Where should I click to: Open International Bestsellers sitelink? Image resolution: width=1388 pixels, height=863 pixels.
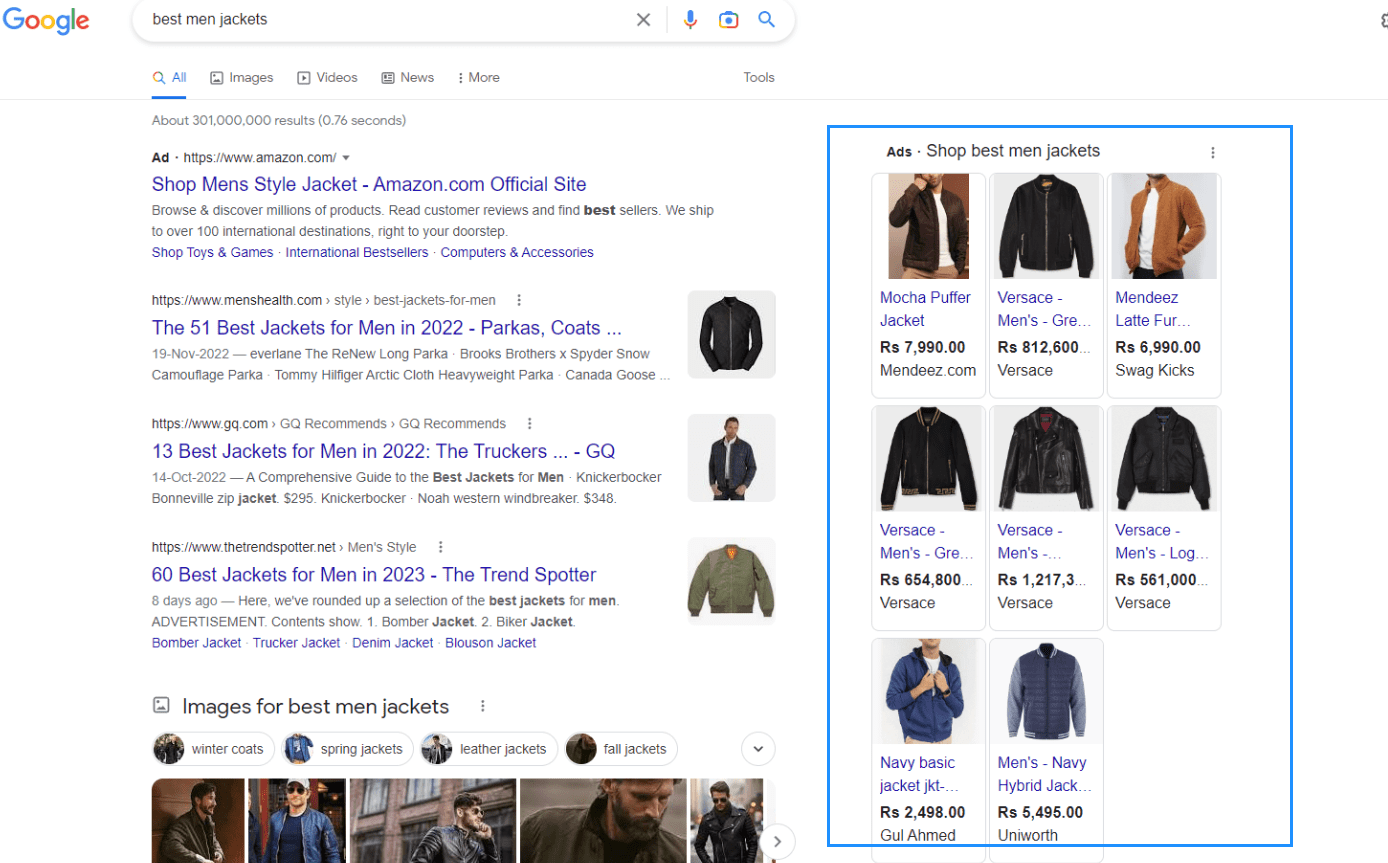[357, 252]
